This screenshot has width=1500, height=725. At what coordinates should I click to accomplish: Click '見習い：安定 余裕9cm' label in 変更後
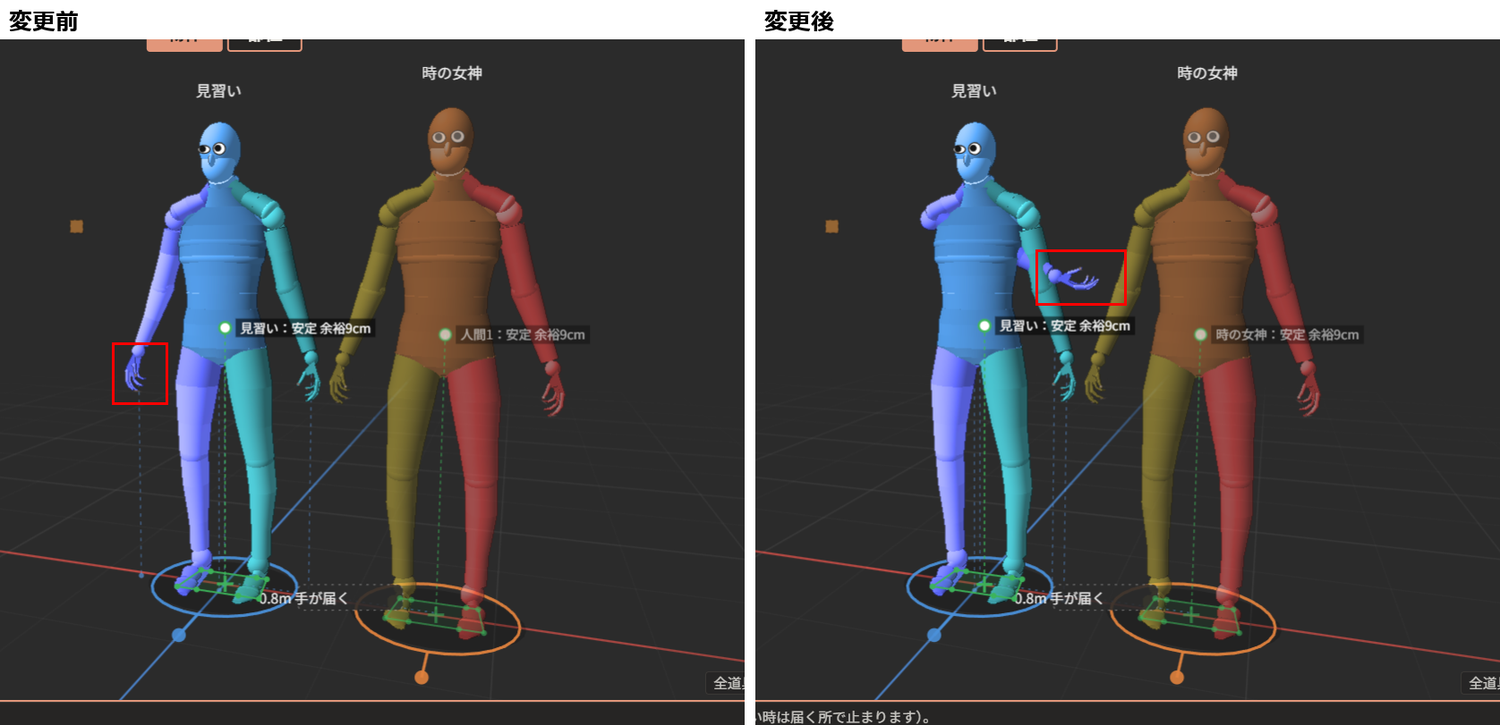coord(1064,326)
